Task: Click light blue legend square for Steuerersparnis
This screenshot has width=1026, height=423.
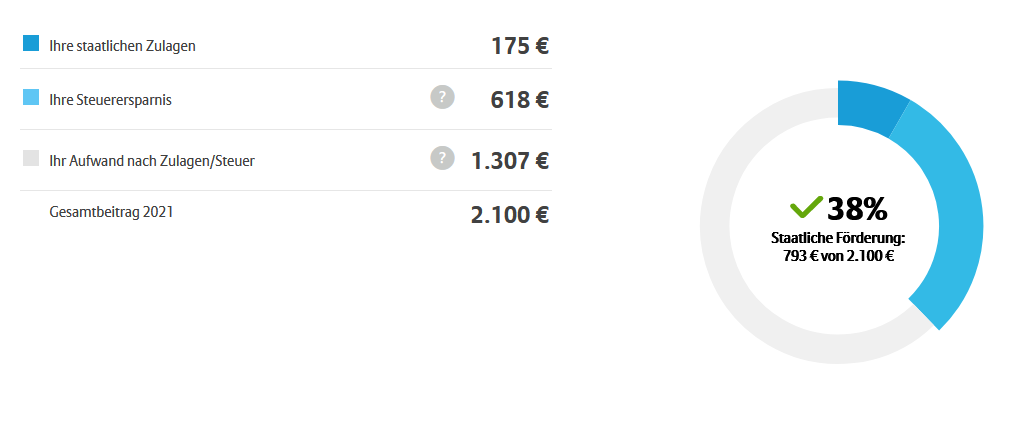Action: (x=31, y=98)
